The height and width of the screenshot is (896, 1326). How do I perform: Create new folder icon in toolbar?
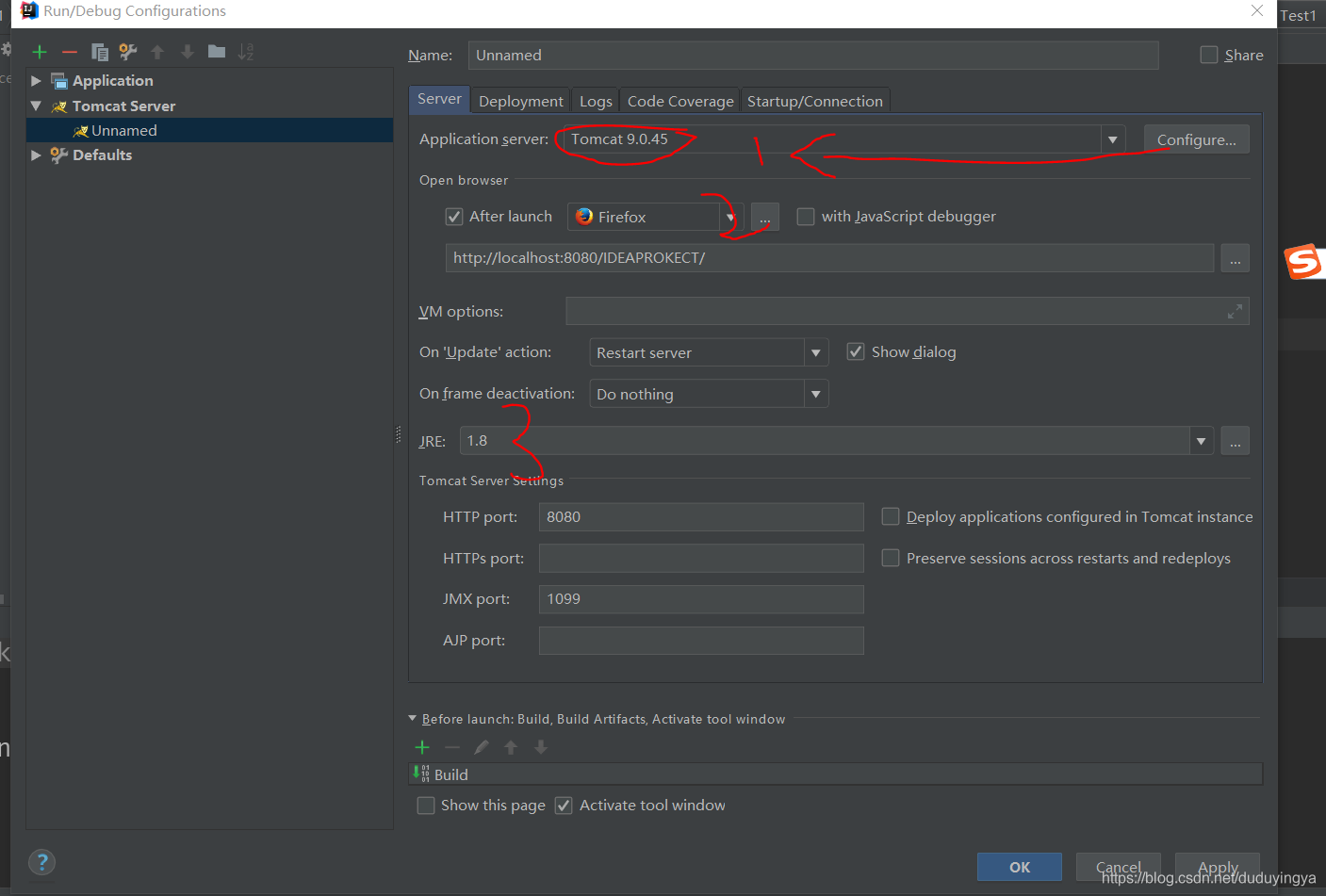coord(217,52)
